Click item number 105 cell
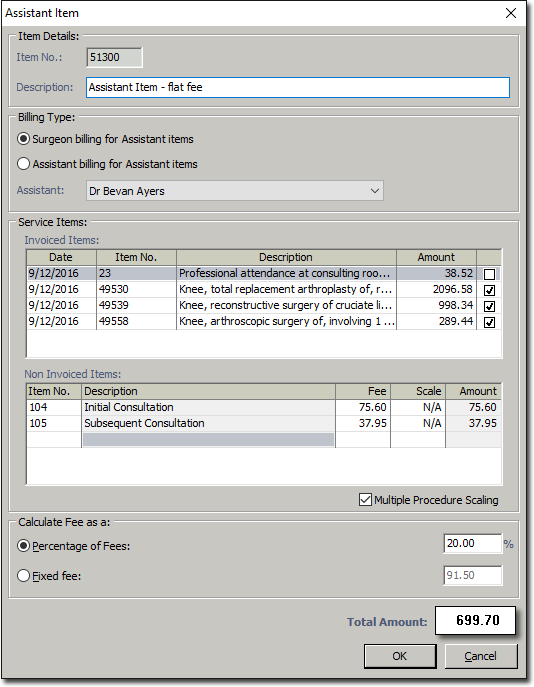Screen dimensions: 534x687 pyautogui.click(x=54, y=423)
